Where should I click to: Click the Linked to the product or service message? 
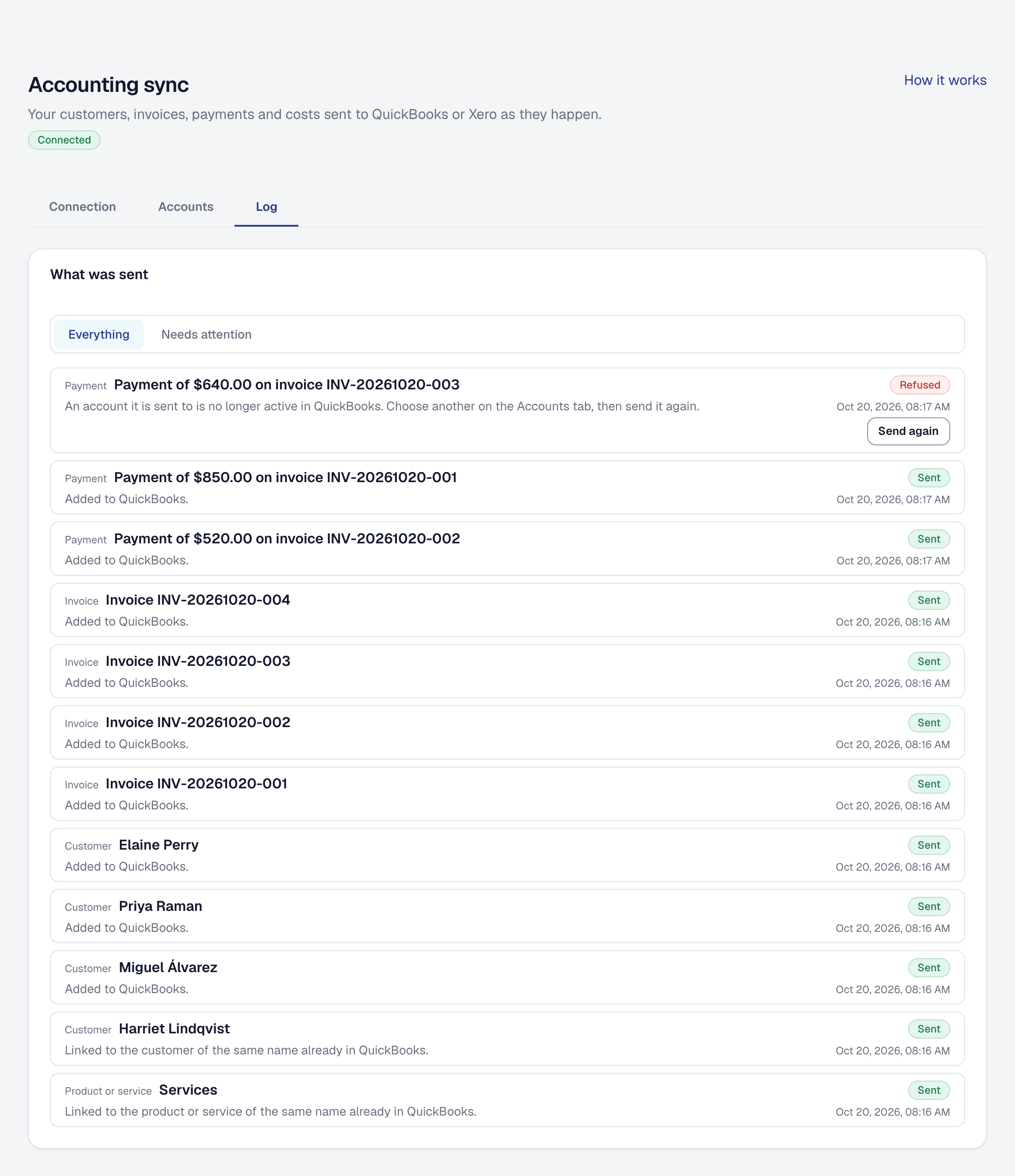point(270,1112)
